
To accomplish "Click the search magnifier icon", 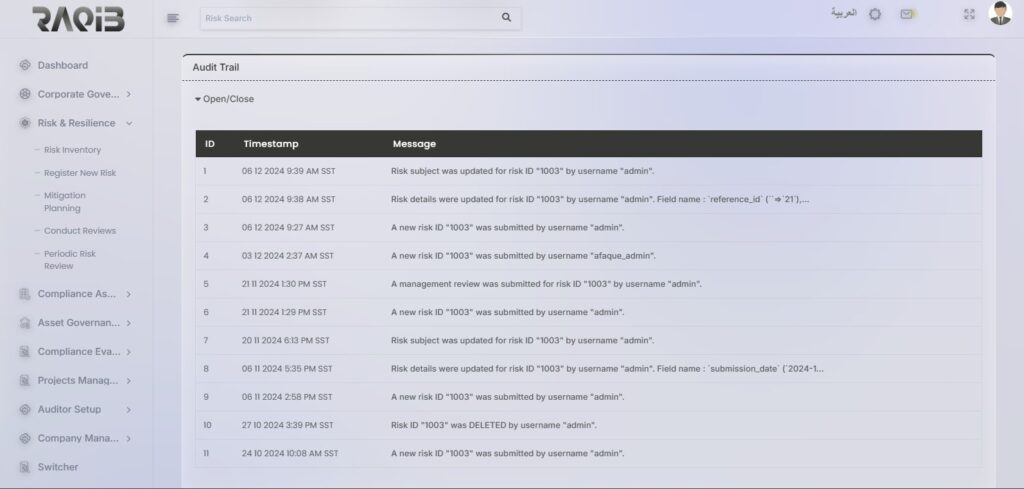I will [x=506, y=18].
